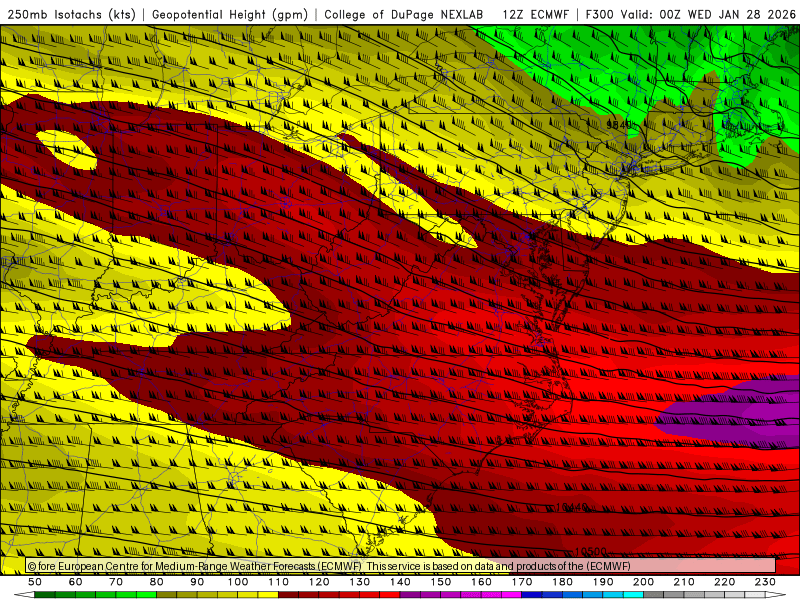Click the '10440' height contour label

point(572,507)
